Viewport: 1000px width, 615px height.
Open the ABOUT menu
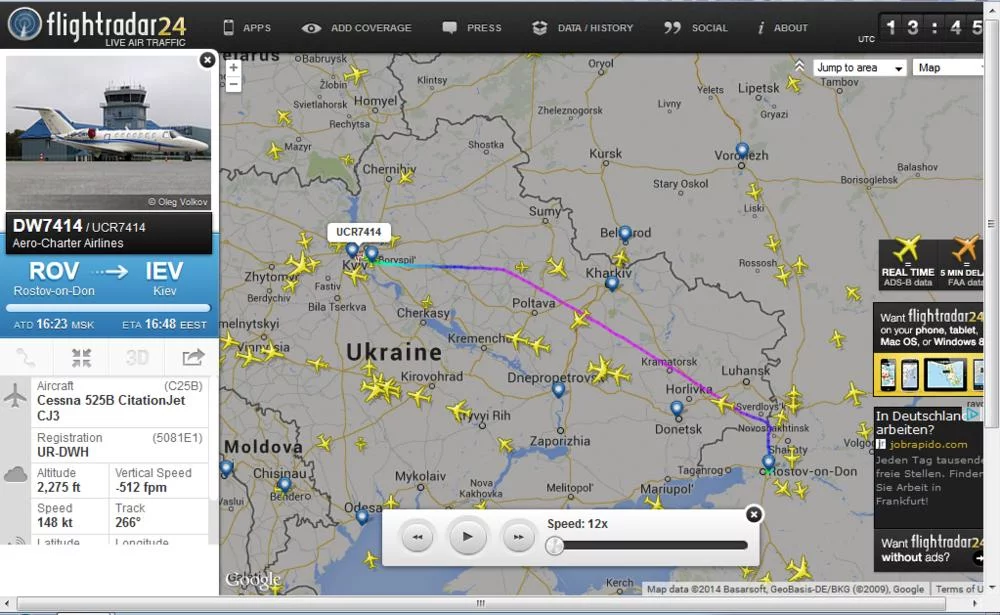point(783,28)
